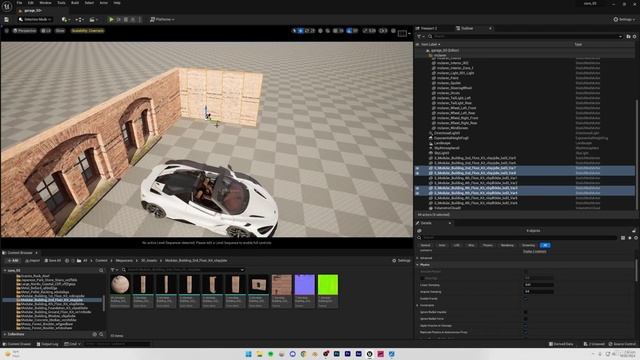Screen dimensions: 640x360
Task: Select the brick wall texture thumbnail
Action: [282, 284]
